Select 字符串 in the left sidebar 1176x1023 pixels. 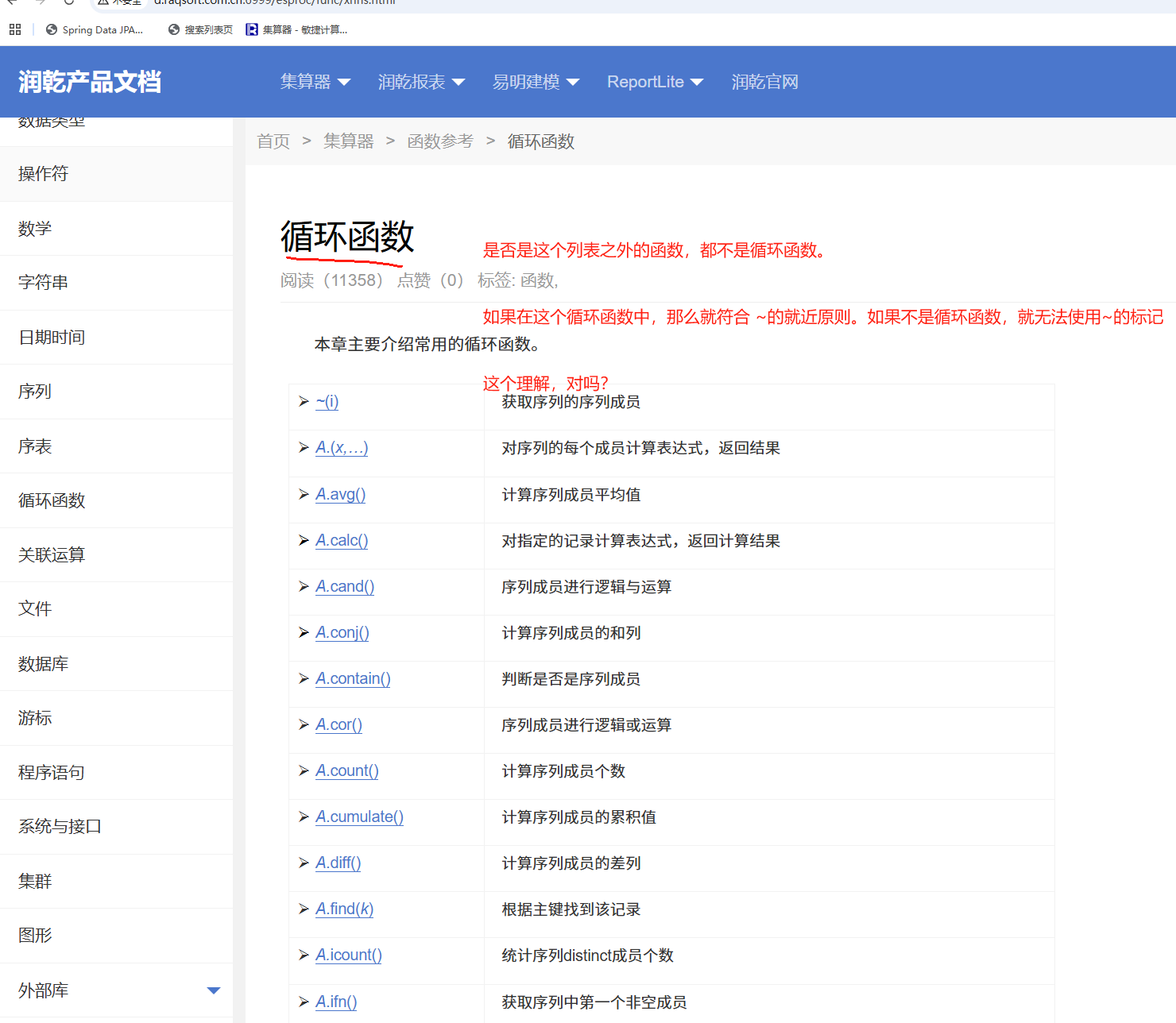43,282
